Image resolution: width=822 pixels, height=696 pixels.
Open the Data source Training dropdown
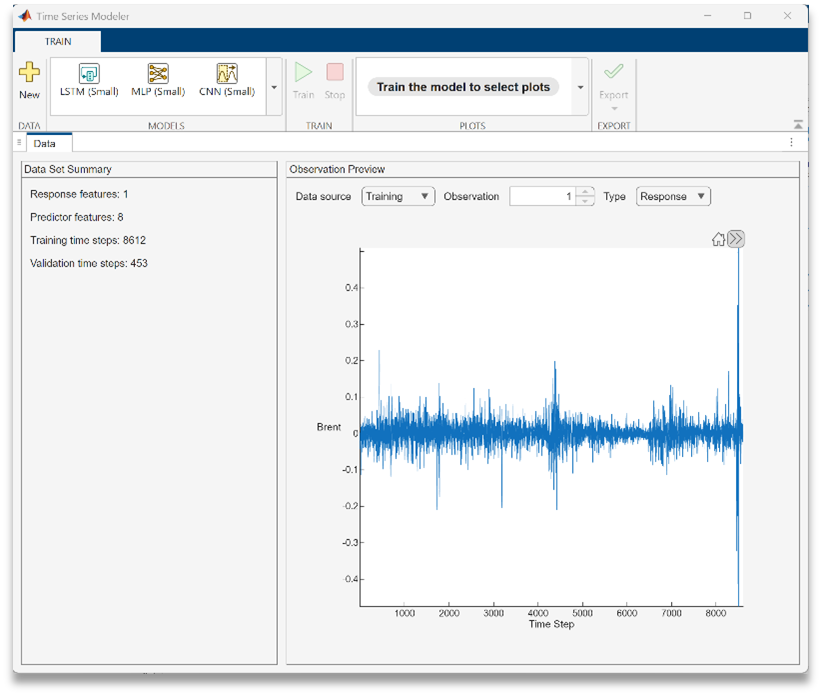[x=398, y=197]
